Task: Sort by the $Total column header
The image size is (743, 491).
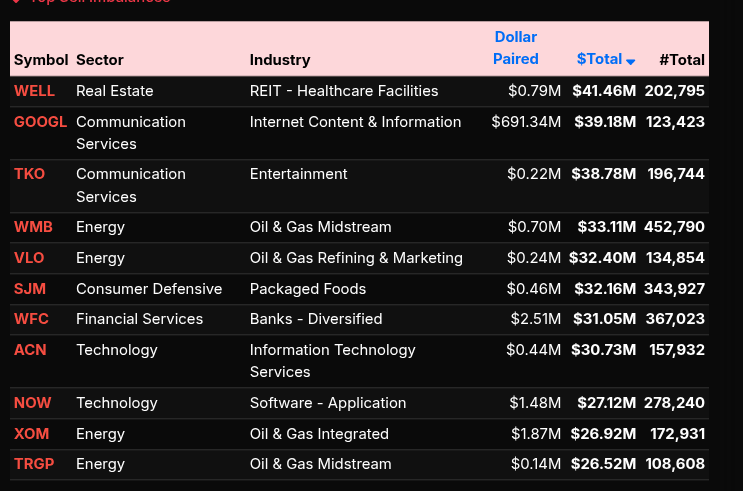Action: pos(599,59)
